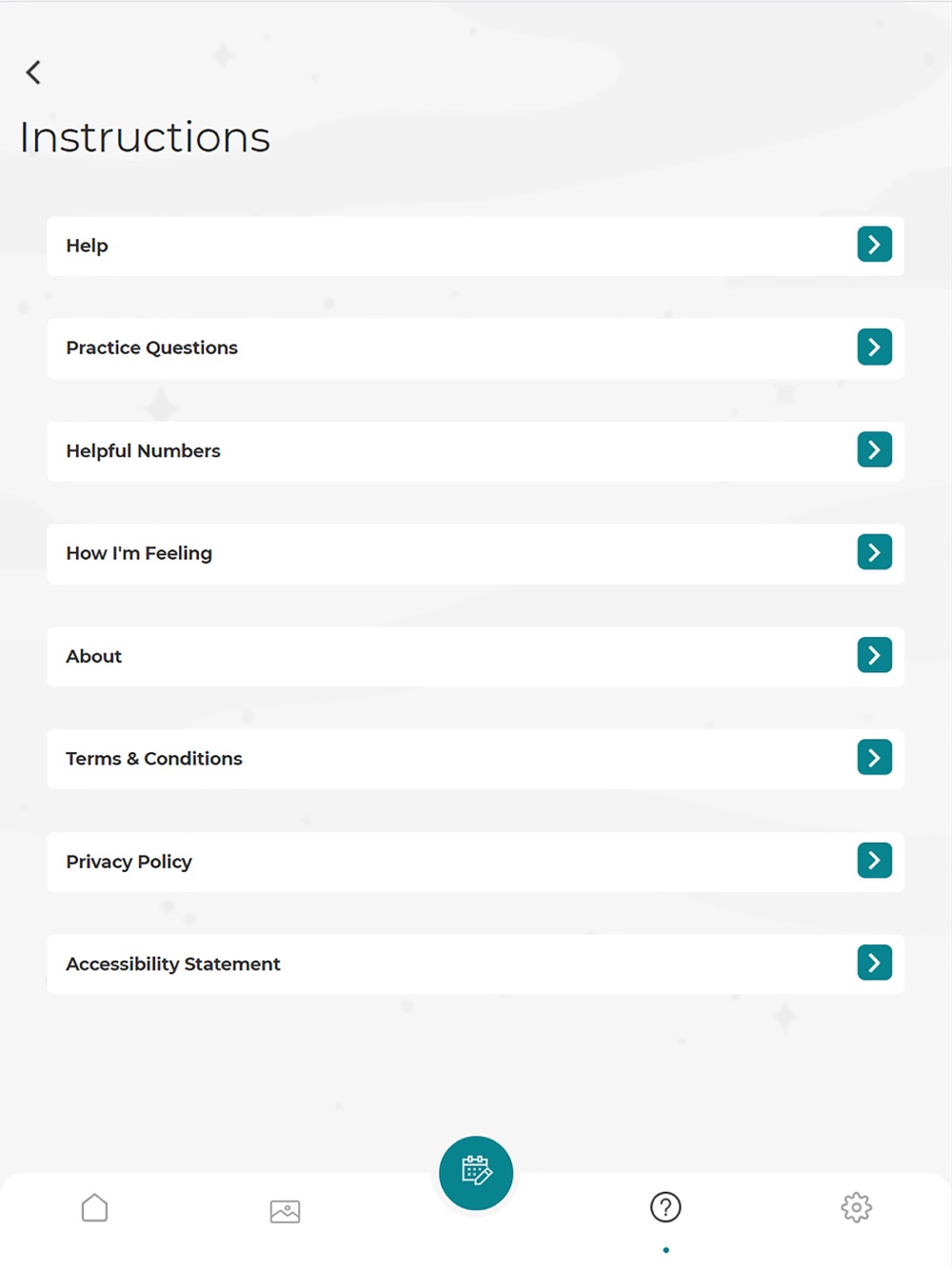
Task: Expand How I'm Feeling with its arrow
Action: point(875,552)
